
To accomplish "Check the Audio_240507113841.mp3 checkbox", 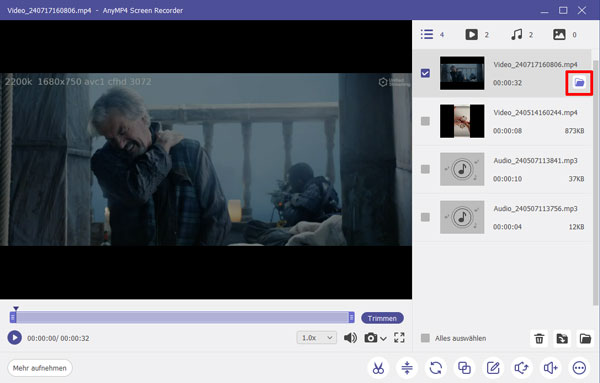I will (425, 169).
